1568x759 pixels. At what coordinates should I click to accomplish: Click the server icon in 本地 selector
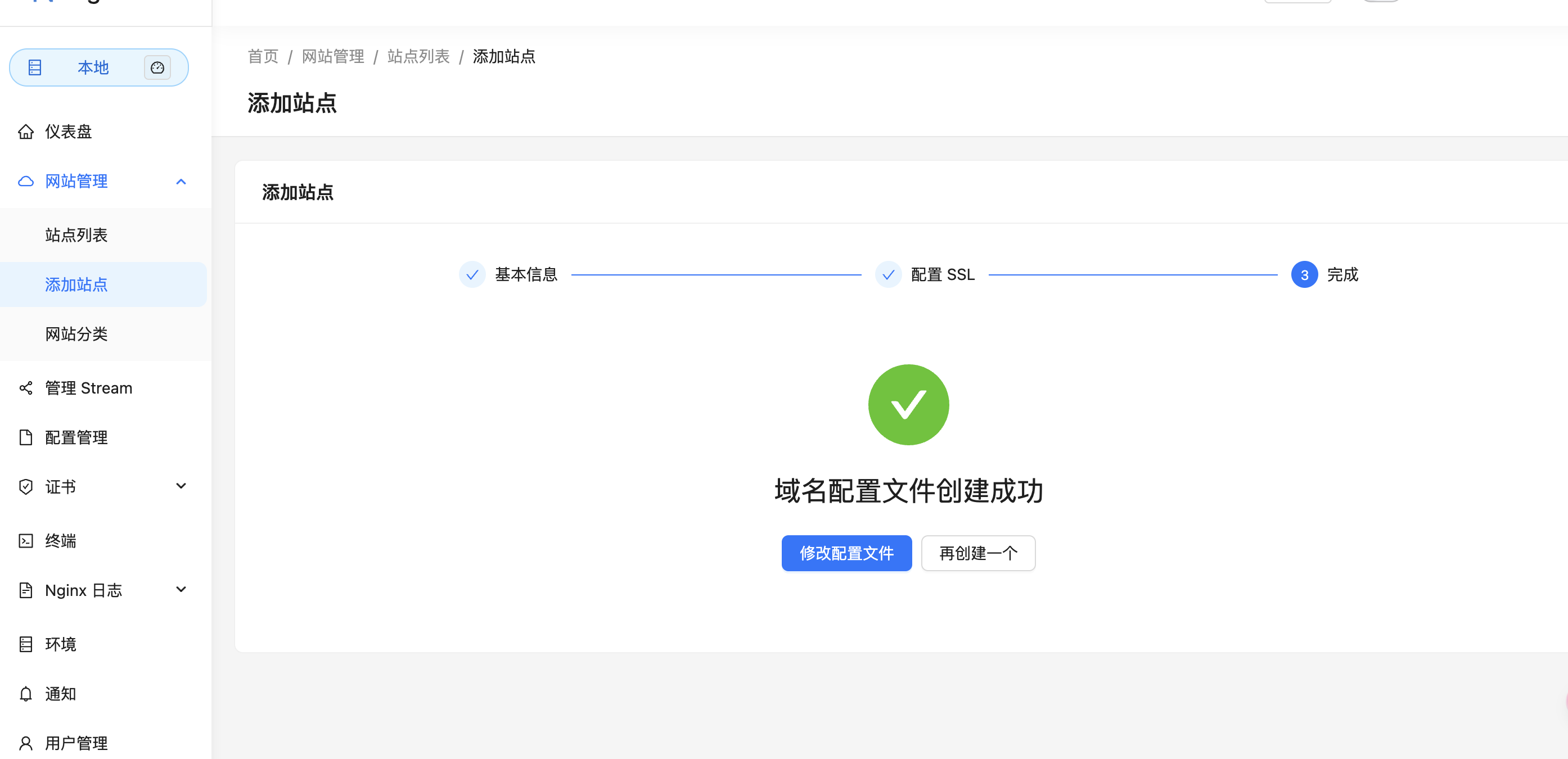[x=35, y=67]
